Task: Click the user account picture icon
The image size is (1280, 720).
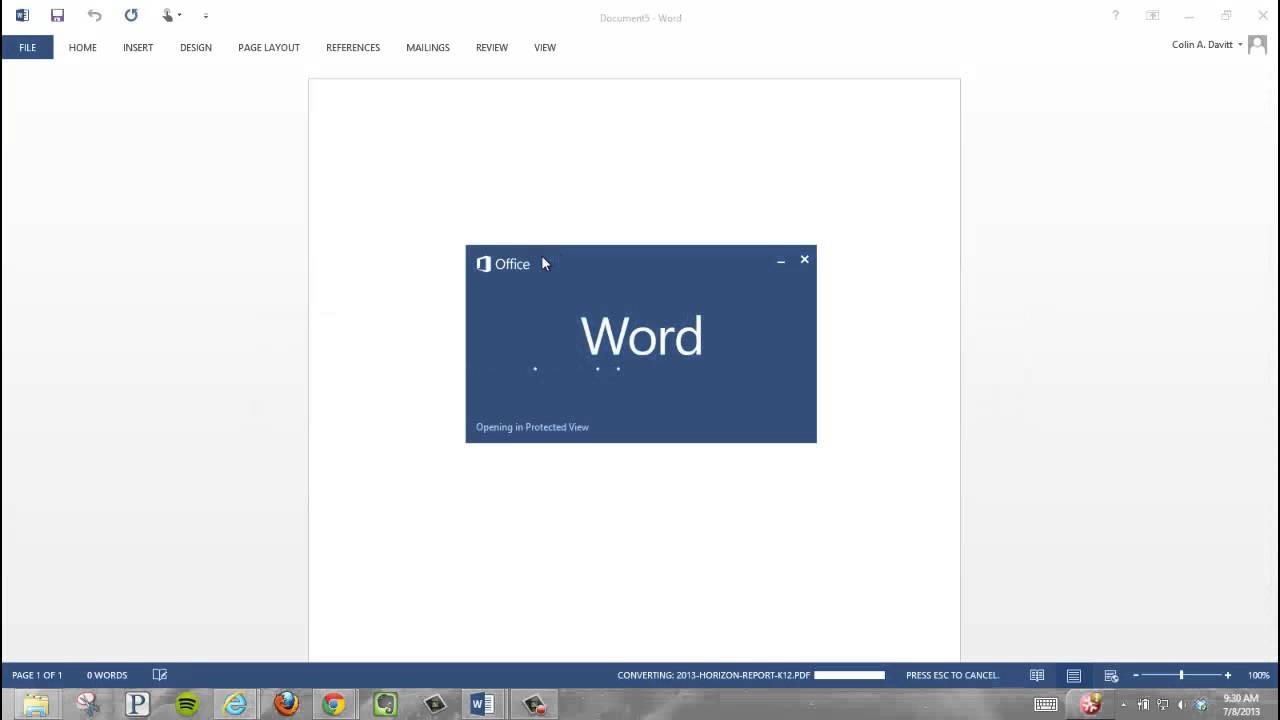Action: tap(1258, 45)
